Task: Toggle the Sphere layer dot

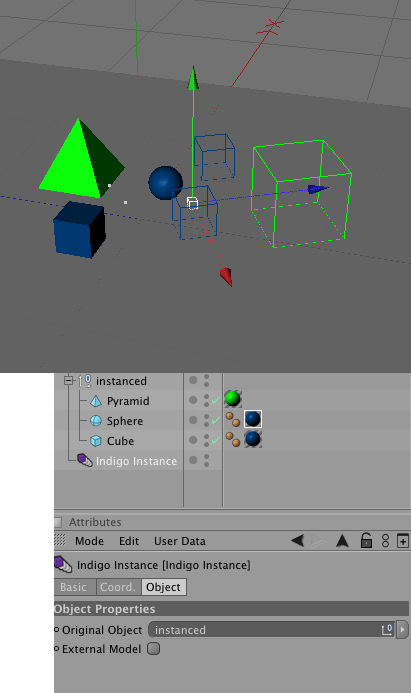Action: pos(193,420)
